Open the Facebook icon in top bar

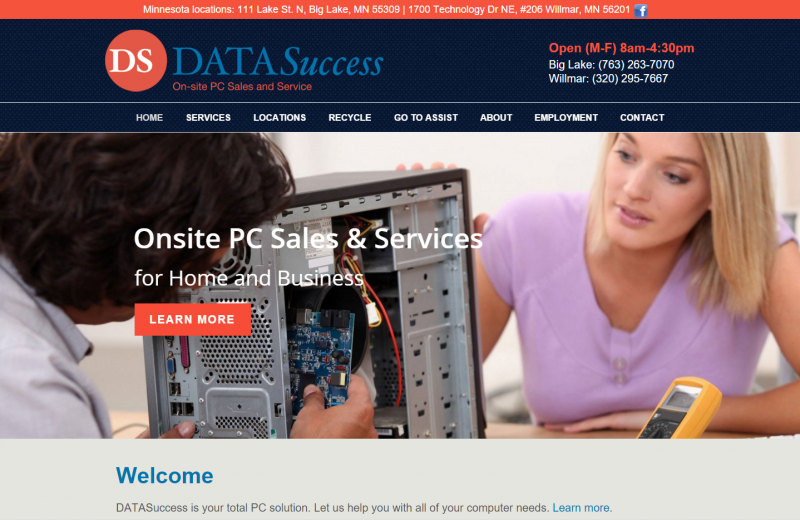(x=641, y=10)
